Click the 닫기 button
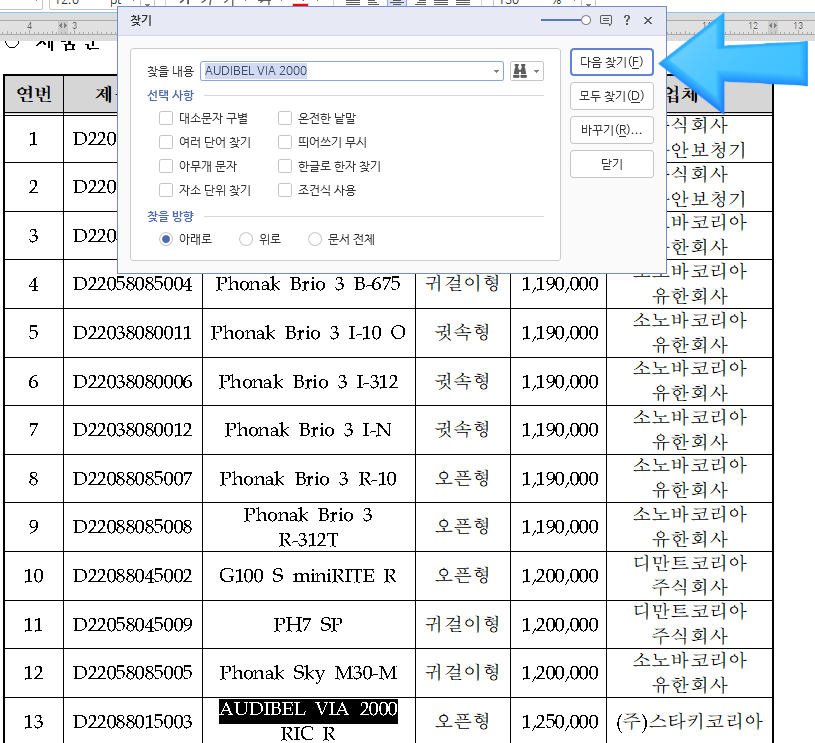Viewport: 815px width, 743px height. (611, 164)
